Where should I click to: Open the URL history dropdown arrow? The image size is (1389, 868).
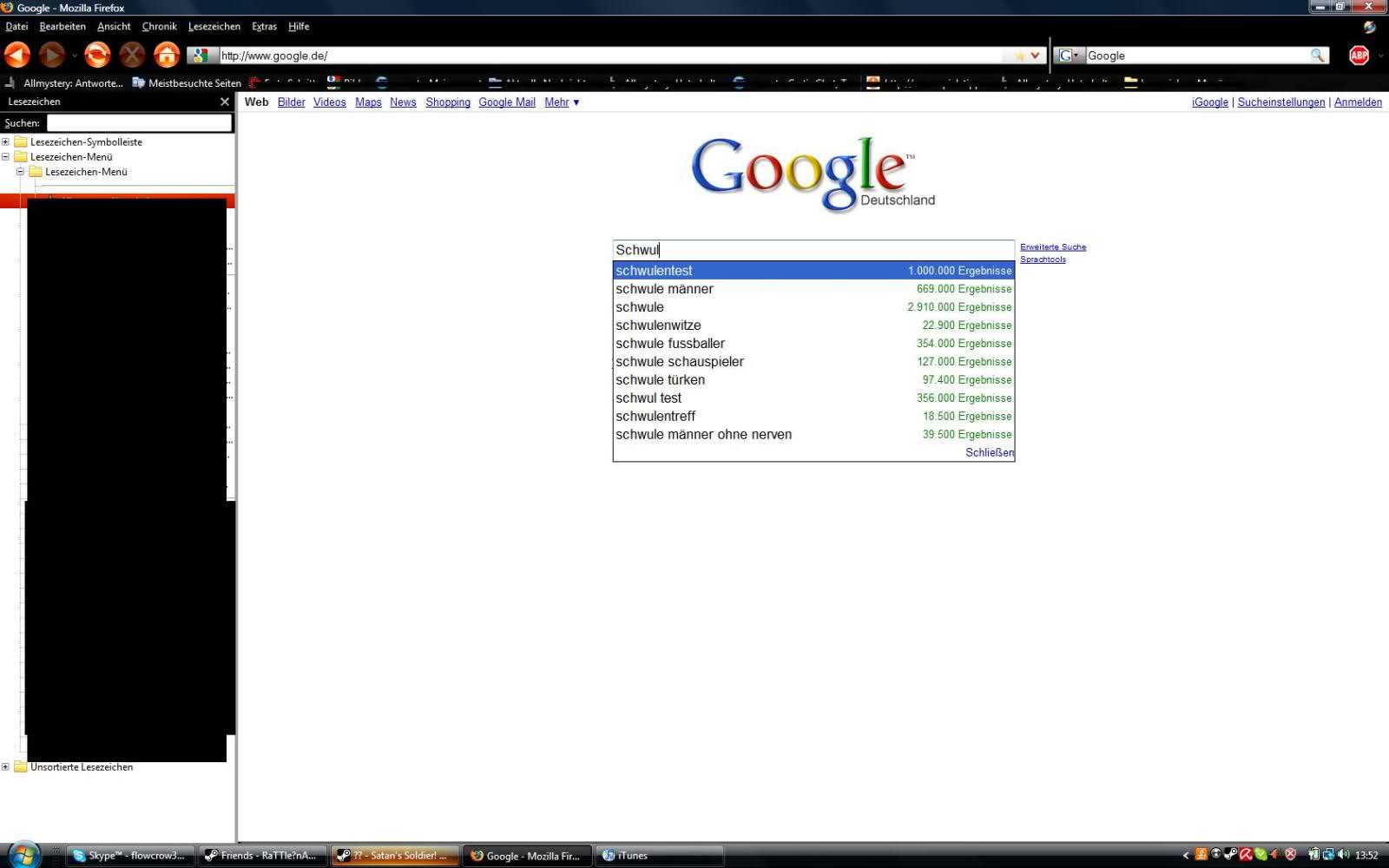(1035, 56)
